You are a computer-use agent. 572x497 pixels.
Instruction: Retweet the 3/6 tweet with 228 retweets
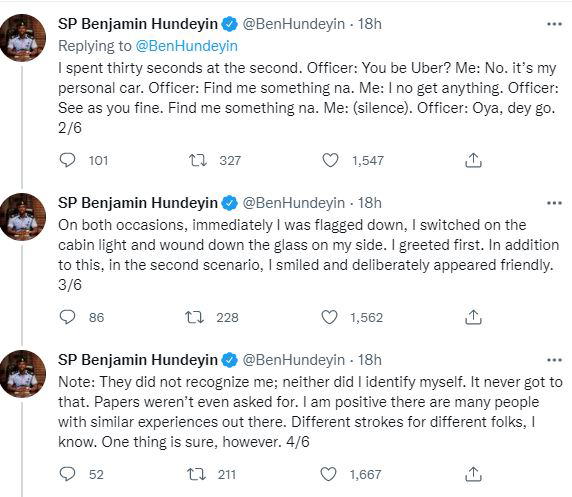coord(194,317)
